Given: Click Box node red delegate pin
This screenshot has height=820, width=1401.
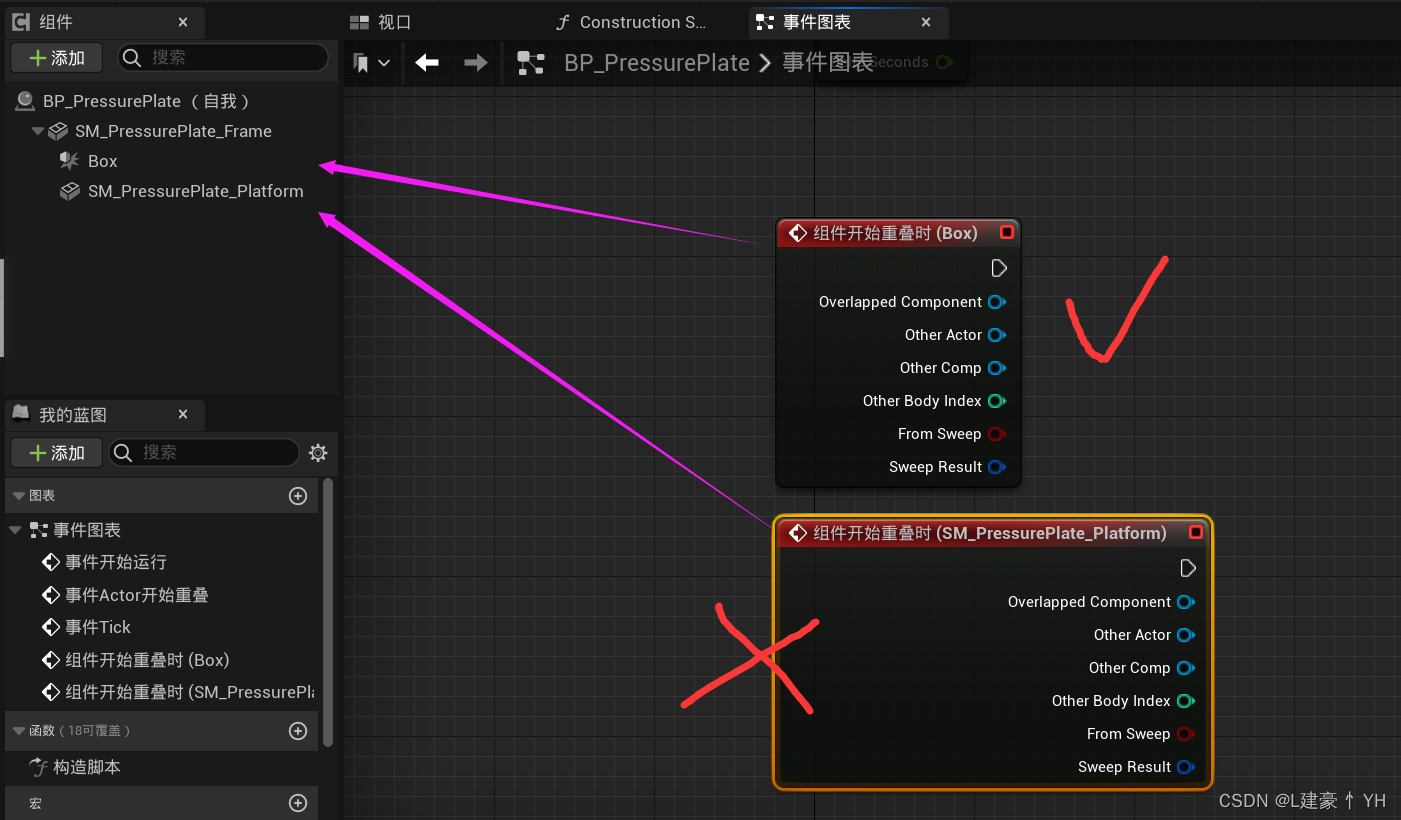Looking at the screenshot, I should click(x=1007, y=232).
